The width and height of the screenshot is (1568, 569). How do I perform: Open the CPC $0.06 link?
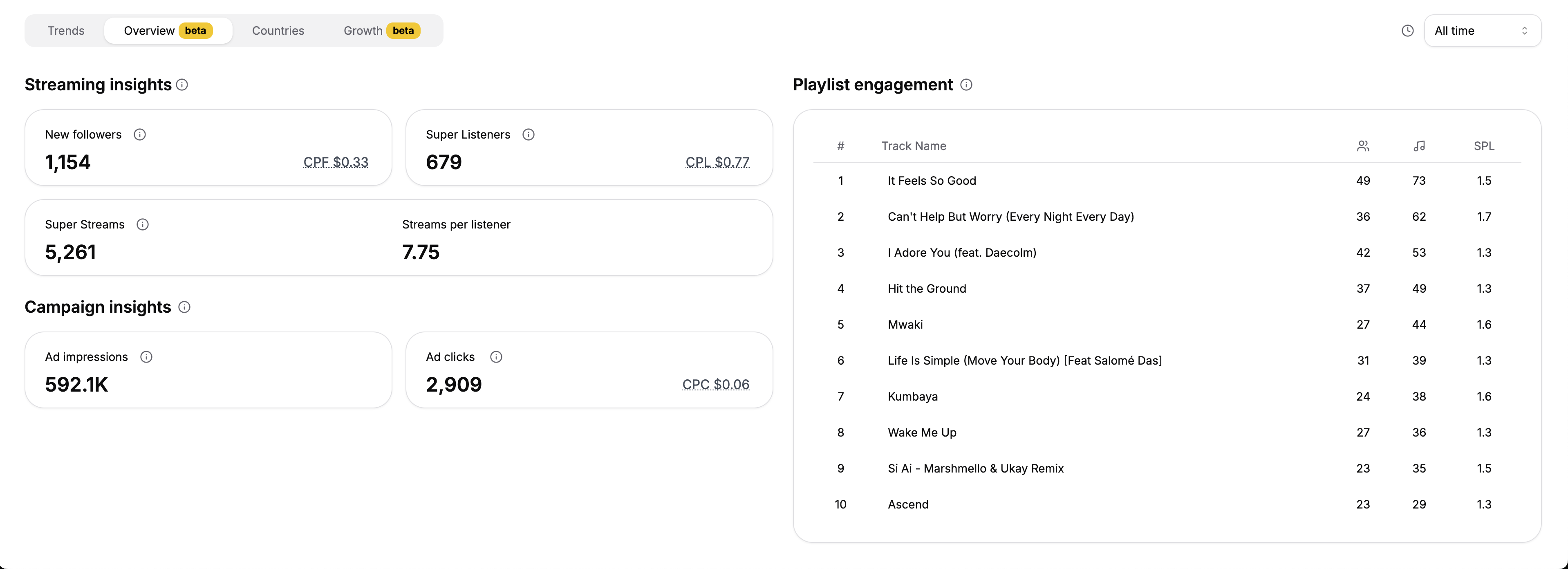(715, 384)
